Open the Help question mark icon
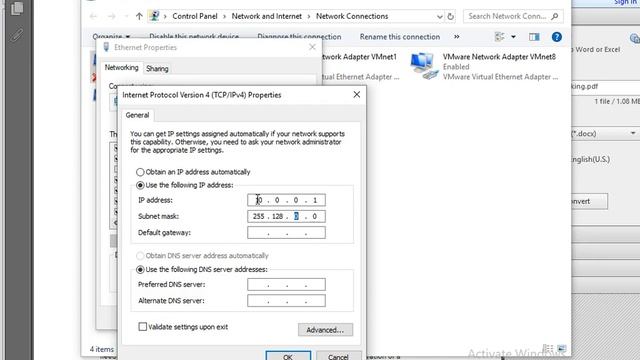The height and width of the screenshot is (360, 640). 557,37
